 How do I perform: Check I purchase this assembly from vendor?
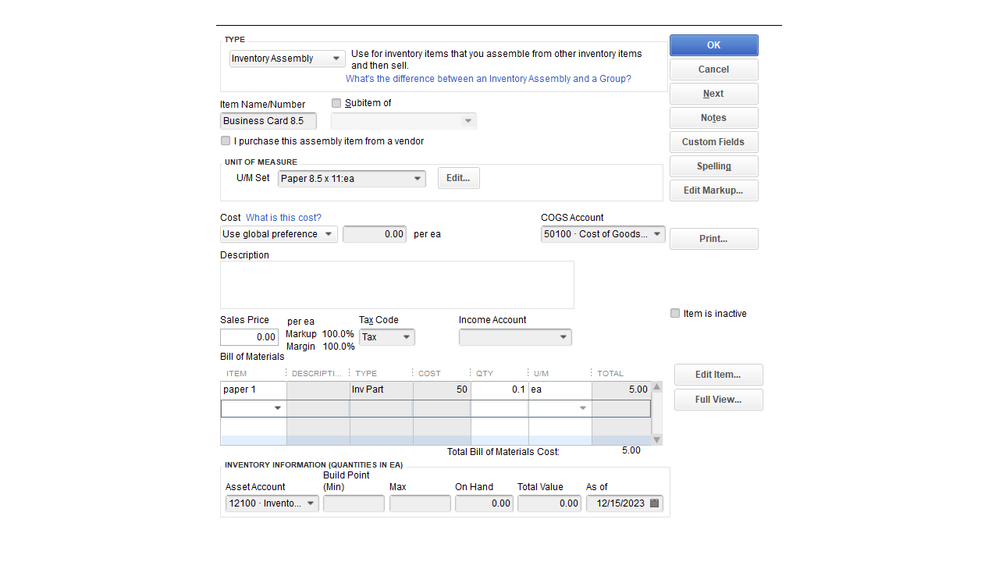226,141
